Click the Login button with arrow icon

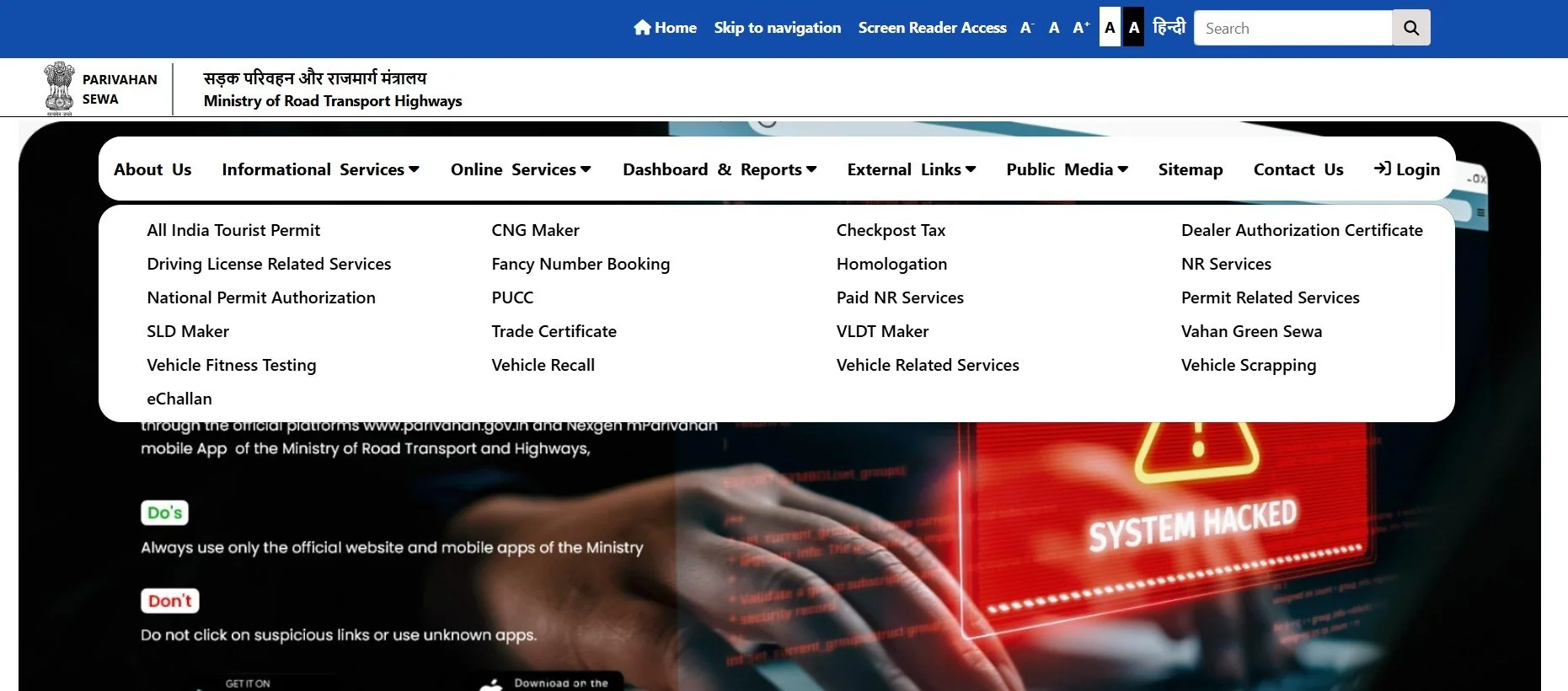[x=1406, y=169]
